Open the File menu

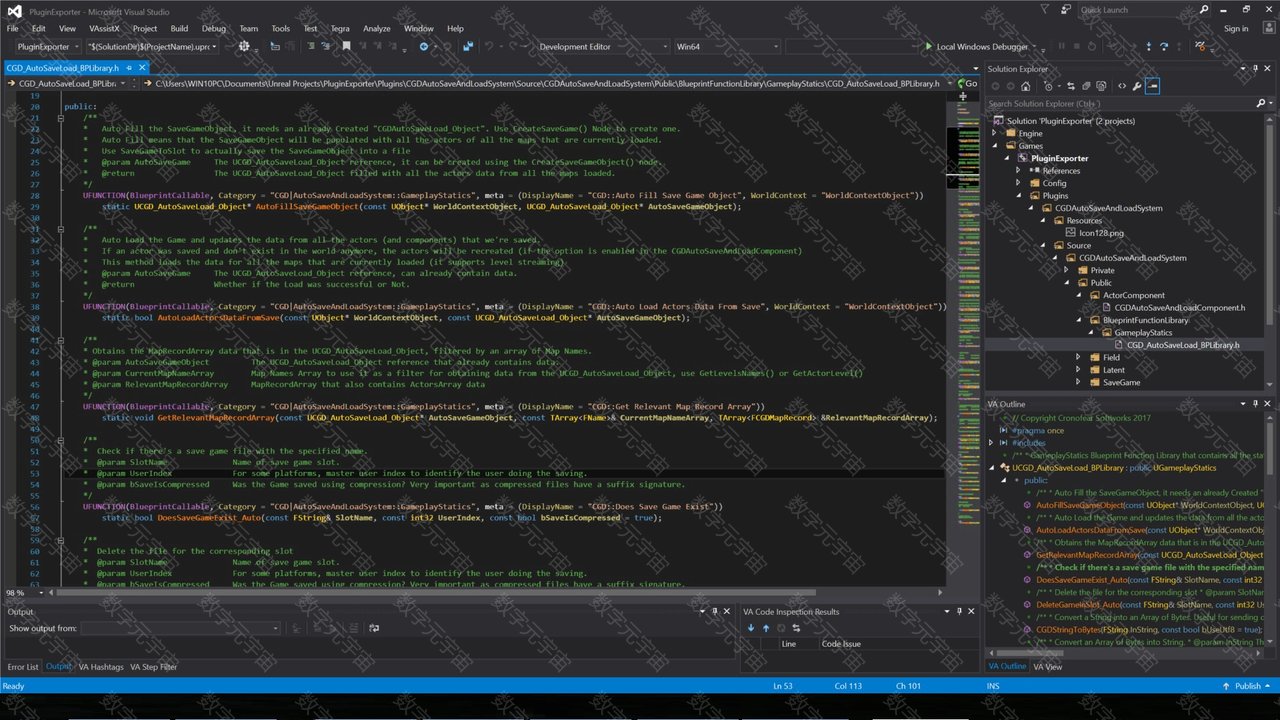tap(13, 29)
